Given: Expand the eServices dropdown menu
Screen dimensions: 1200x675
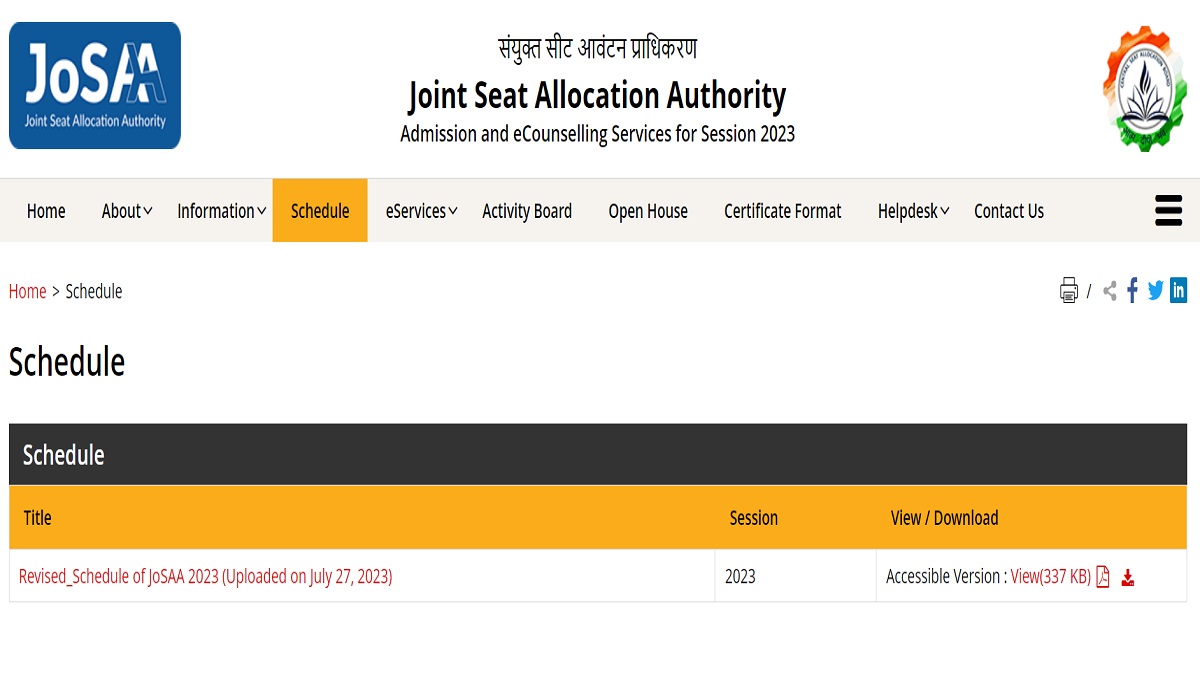Looking at the screenshot, I should pos(422,211).
